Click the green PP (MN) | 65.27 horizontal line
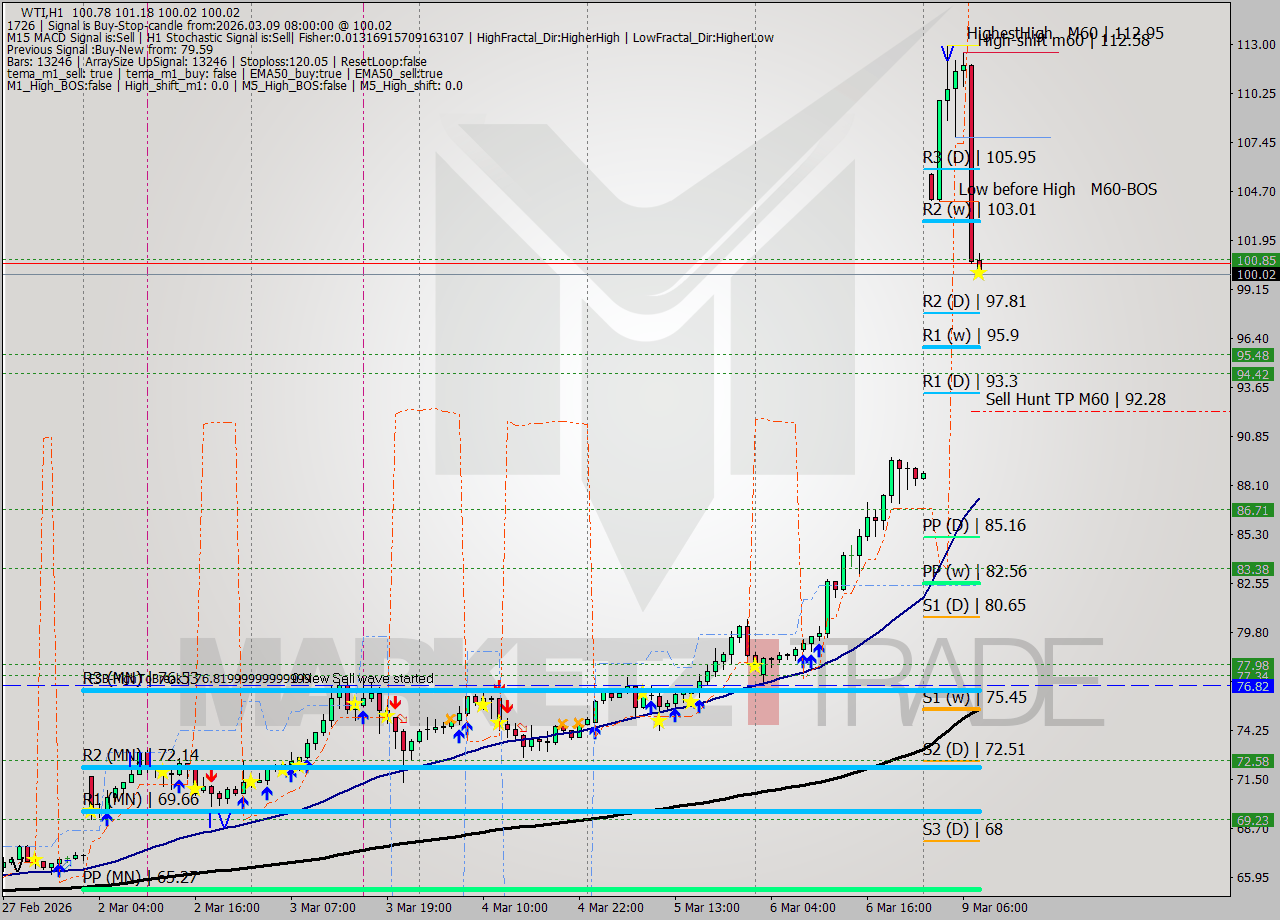The width and height of the screenshot is (1280, 920). coord(400,888)
